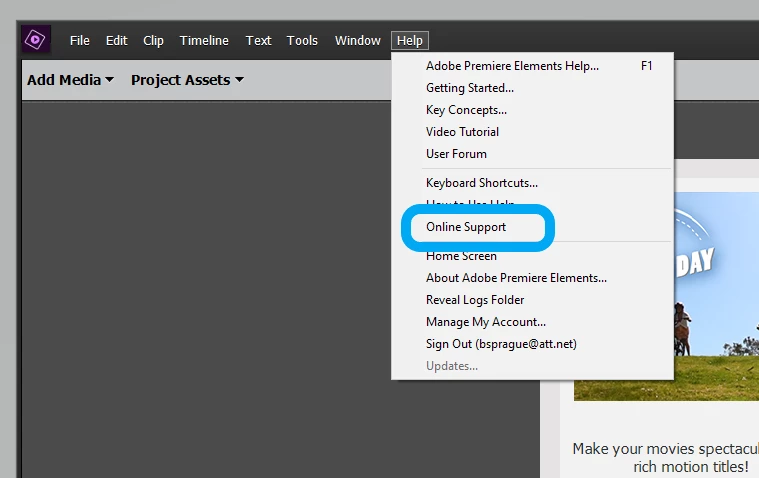
Task: Select Online Support in Help menu
Action: [x=532, y=227]
